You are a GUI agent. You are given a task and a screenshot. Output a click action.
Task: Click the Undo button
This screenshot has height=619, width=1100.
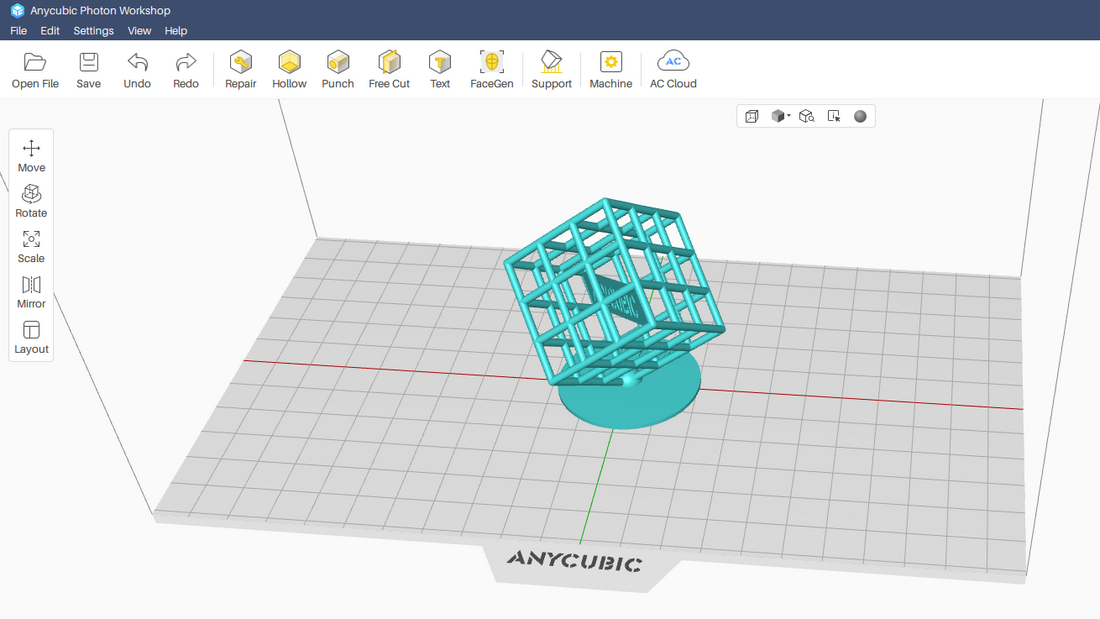click(x=137, y=68)
